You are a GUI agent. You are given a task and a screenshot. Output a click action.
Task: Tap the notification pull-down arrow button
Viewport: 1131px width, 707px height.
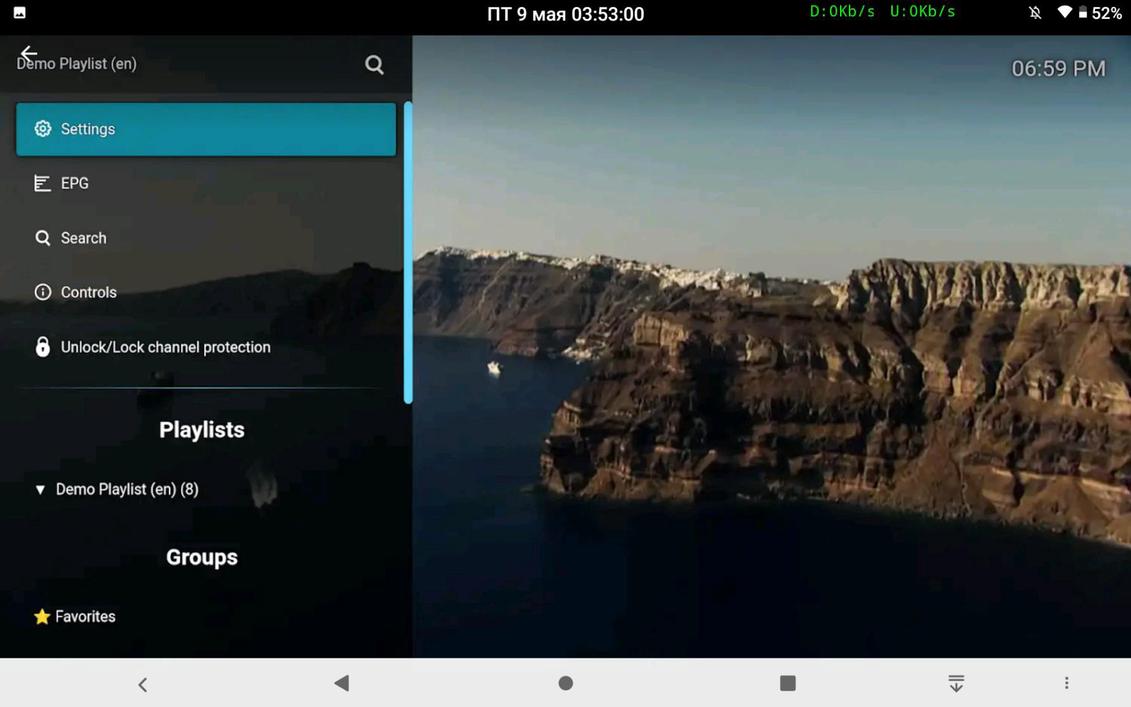click(x=956, y=683)
